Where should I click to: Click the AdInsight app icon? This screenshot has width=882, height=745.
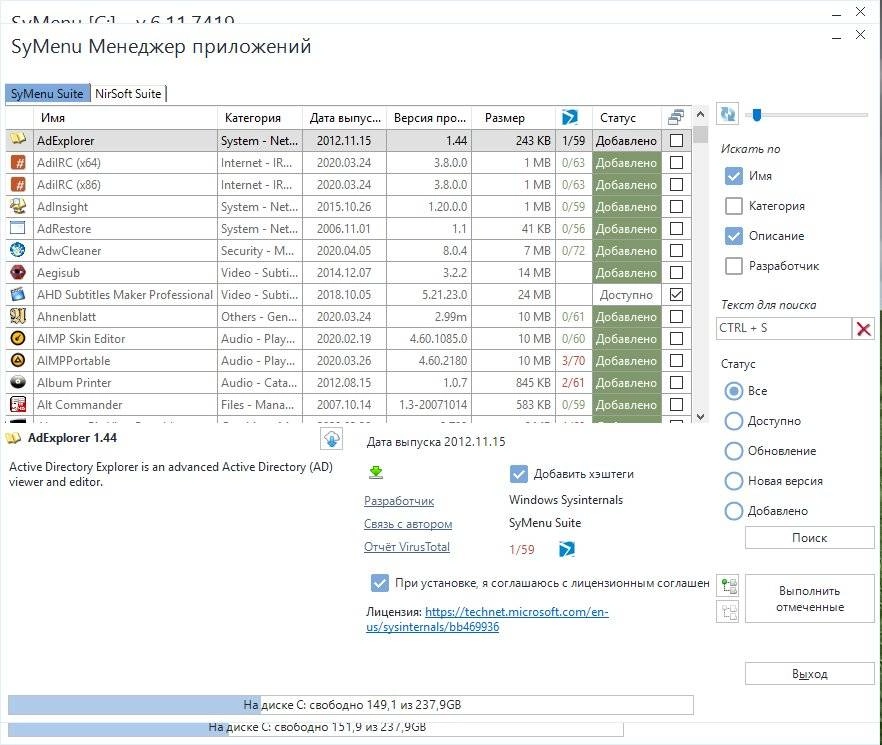point(18,207)
